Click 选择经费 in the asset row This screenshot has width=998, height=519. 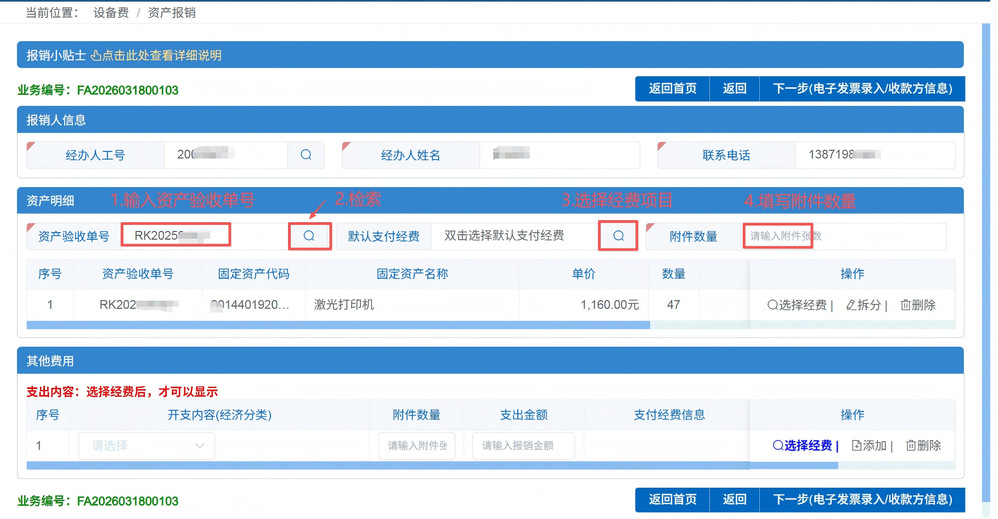(x=797, y=305)
